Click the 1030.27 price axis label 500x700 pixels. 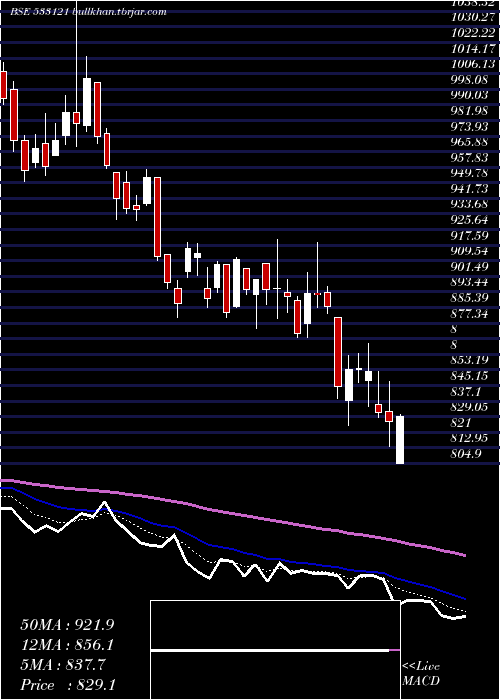pyautogui.click(x=474, y=17)
